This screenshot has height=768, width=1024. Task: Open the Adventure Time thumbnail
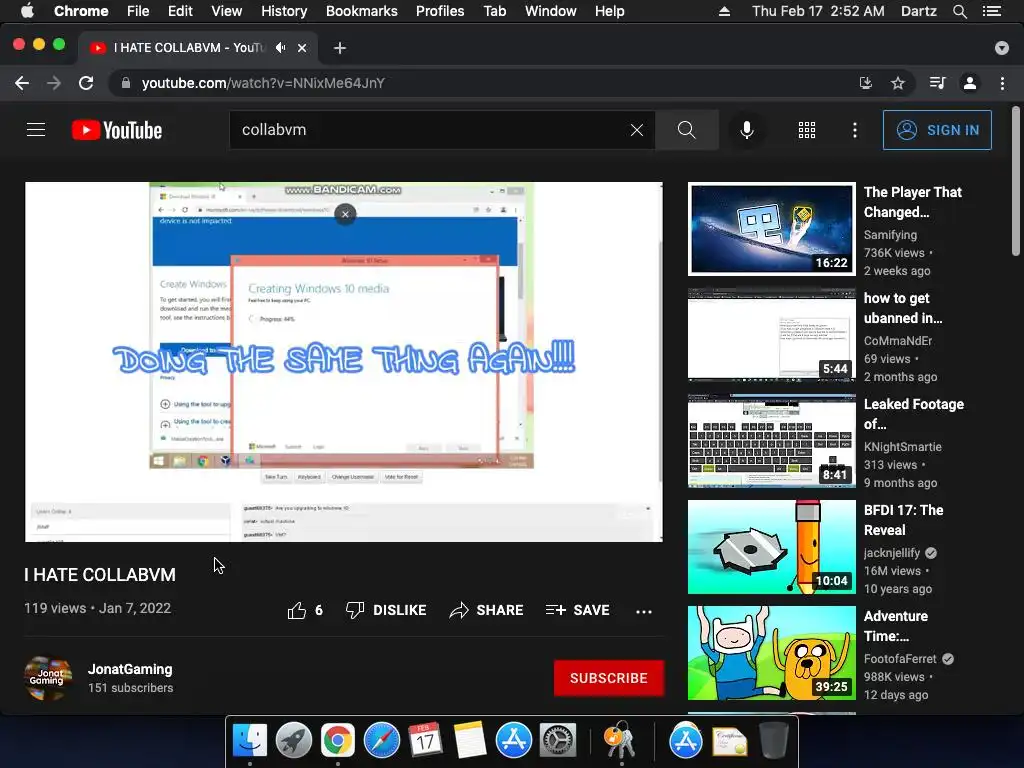(772, 653)
